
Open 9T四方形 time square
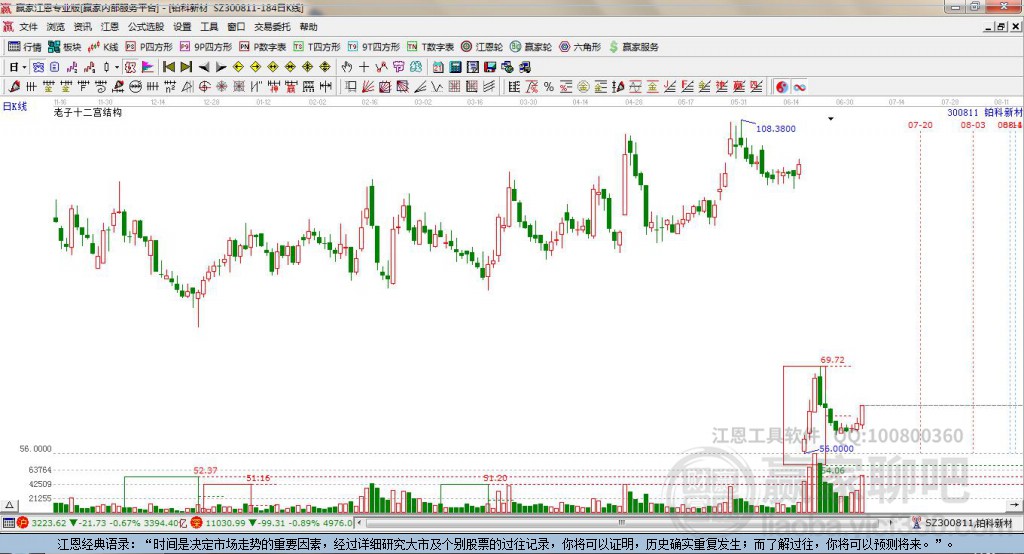(374, 46)
